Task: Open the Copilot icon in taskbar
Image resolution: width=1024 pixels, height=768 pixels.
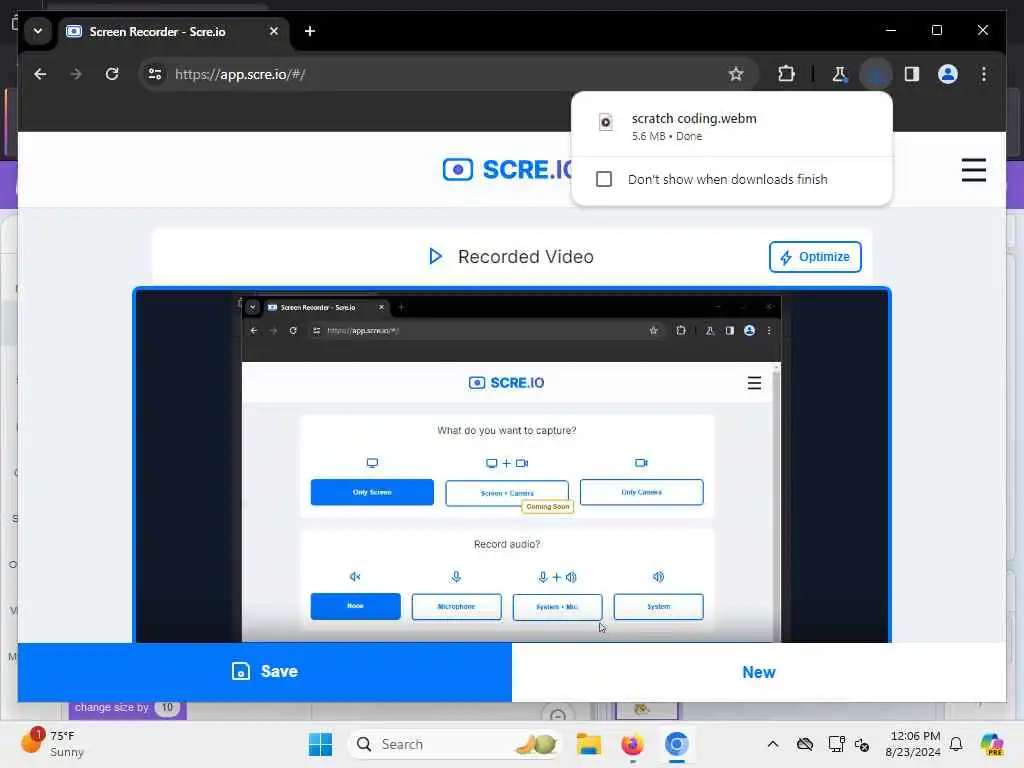Action: tap(991, 744)
